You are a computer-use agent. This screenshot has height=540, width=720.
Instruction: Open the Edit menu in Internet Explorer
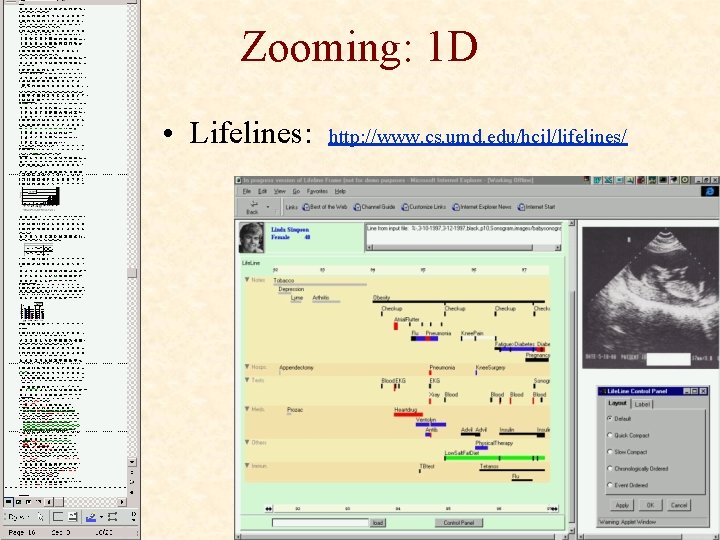262,191
